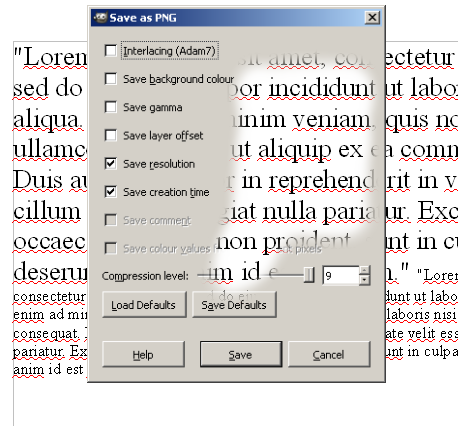Click the Load Defaults button
Image resolution: width=458 pixels, height=426 pixels.
(144, 305)
